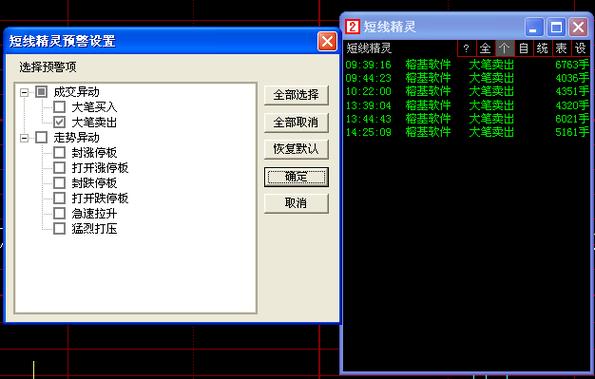Switch to 全 (all stocks) filter
The width and height of the screenshot is (595, 379).
pos(485,48)
